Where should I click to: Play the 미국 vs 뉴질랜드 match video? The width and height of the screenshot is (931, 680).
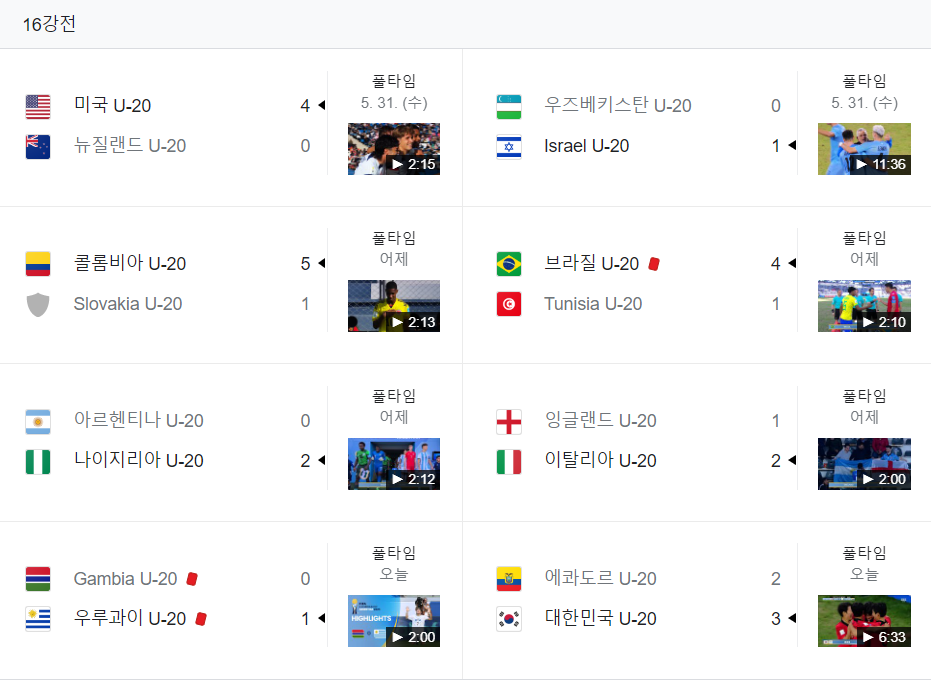point(393,147)
